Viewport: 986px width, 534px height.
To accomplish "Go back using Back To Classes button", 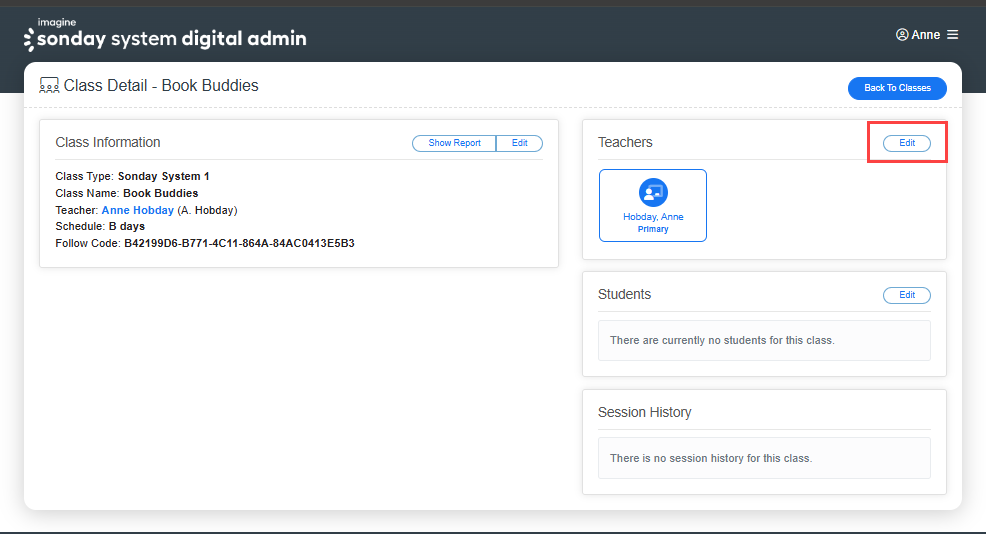I will click(897, 88).
